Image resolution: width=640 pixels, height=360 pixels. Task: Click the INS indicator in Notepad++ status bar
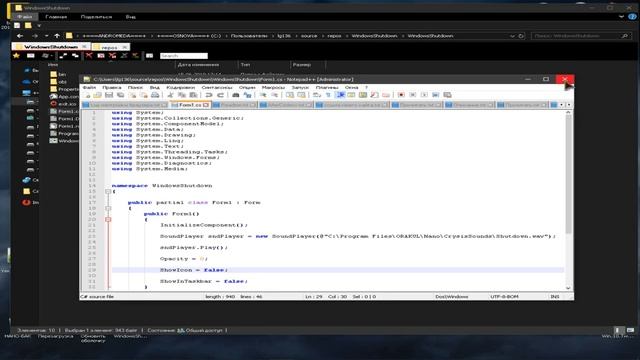(555, 297)
